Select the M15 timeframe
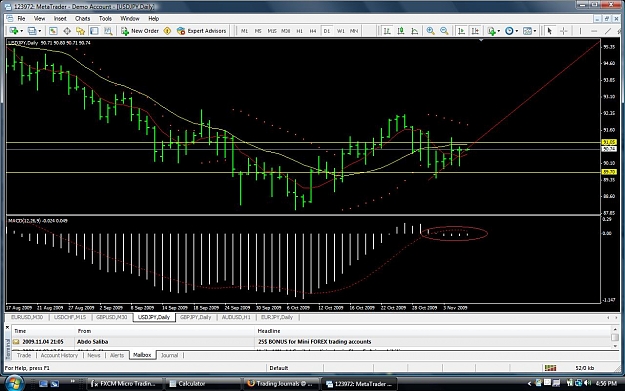 click(x=272, y=31)
